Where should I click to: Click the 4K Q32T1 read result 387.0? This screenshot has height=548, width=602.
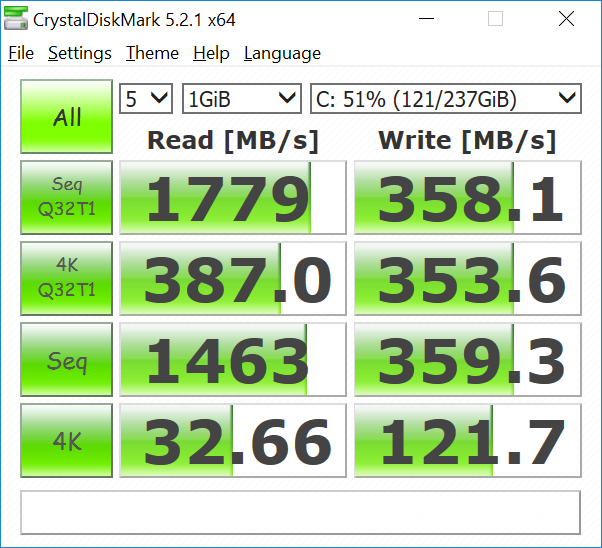[233, 278]
